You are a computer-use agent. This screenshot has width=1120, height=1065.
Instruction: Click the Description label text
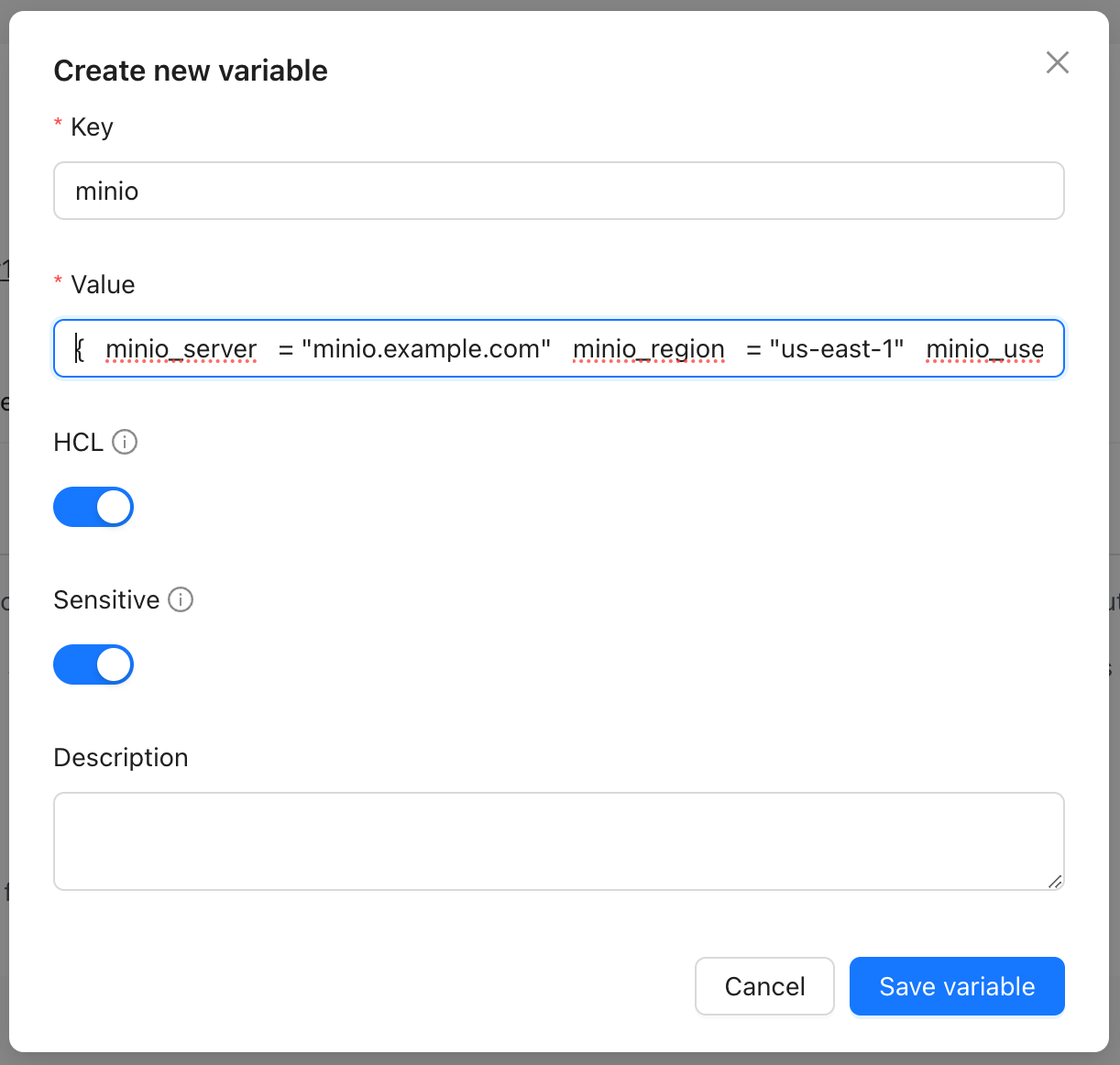[x=121, y=757]
